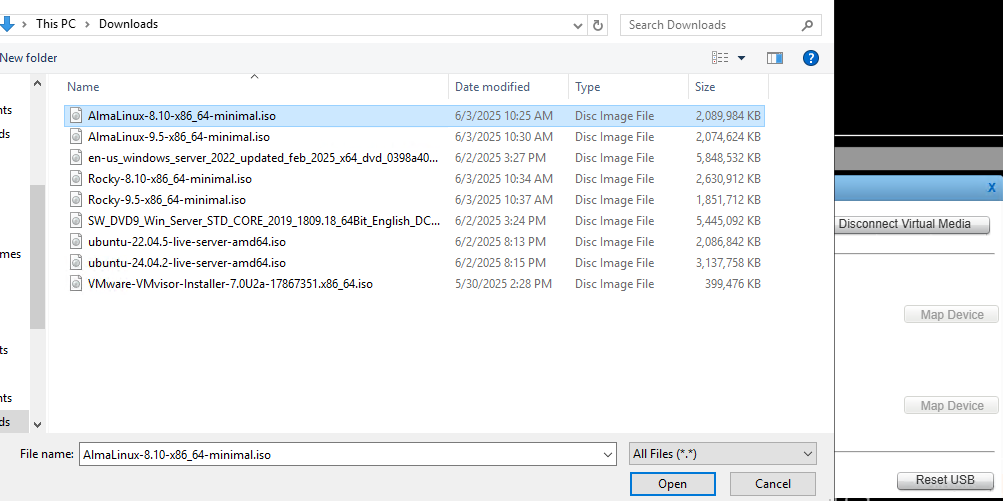Click the Help question mark icon

click(811, 58)
